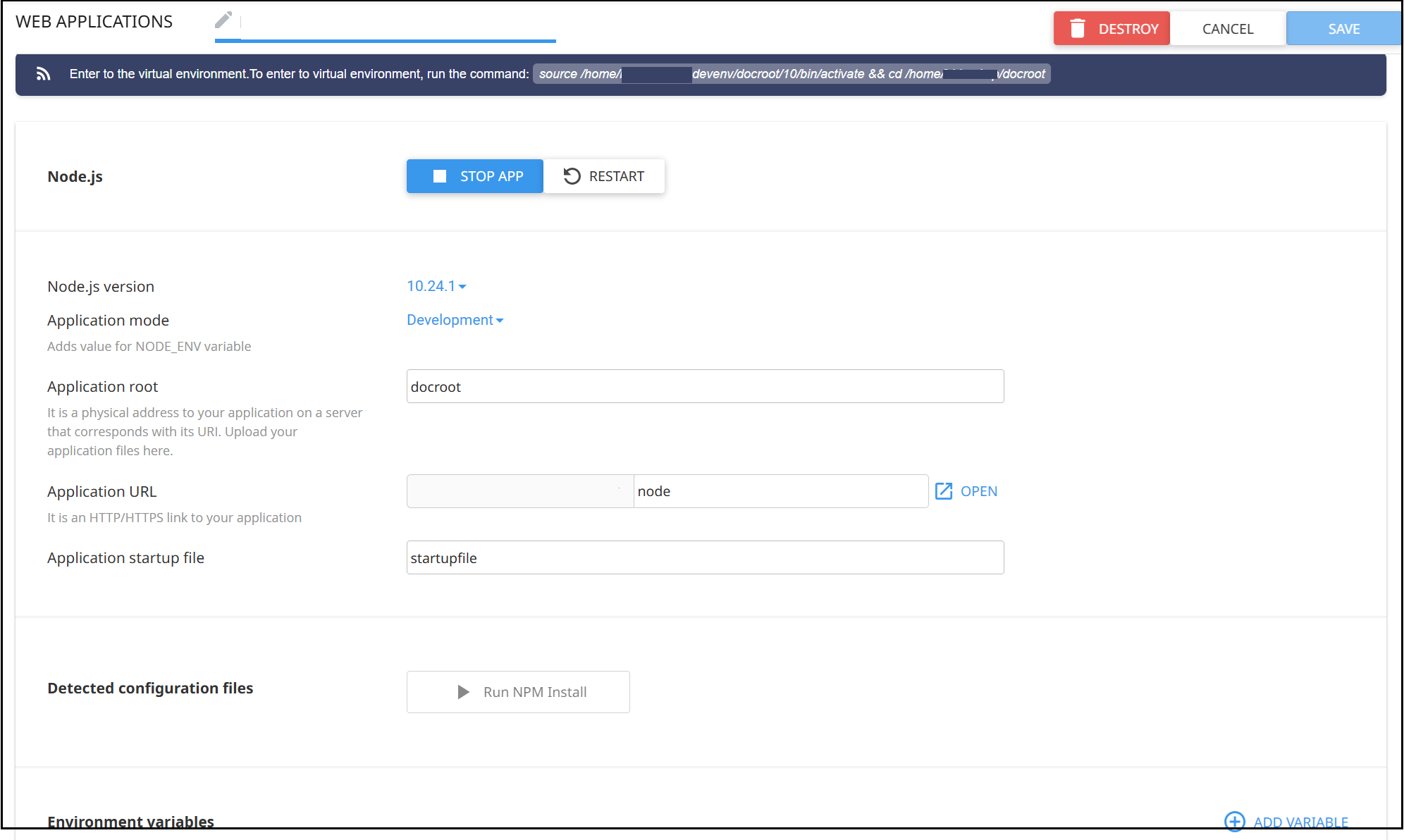1404x840 pixels.
Task: Click the RSS feed icon in the banner
Action: (x=44, y=74)
